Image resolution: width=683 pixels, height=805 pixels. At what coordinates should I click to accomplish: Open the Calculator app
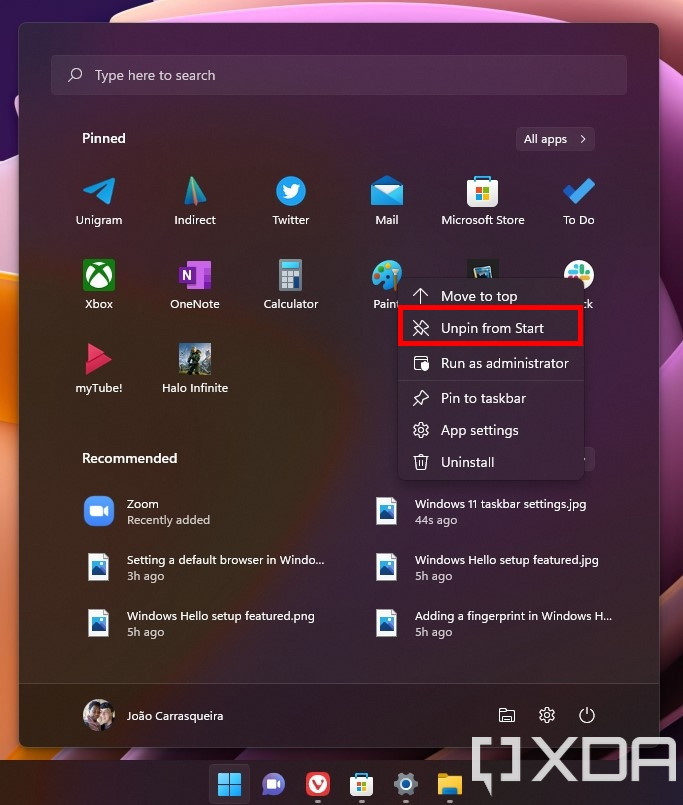coord(291,284)
